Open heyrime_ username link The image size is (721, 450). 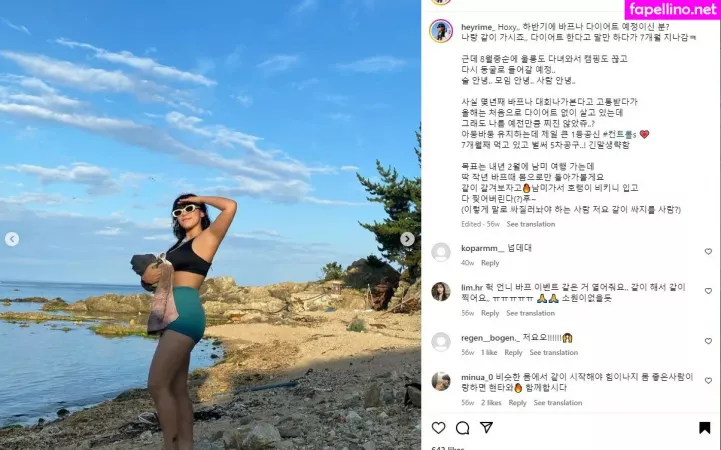pos(478,27)
